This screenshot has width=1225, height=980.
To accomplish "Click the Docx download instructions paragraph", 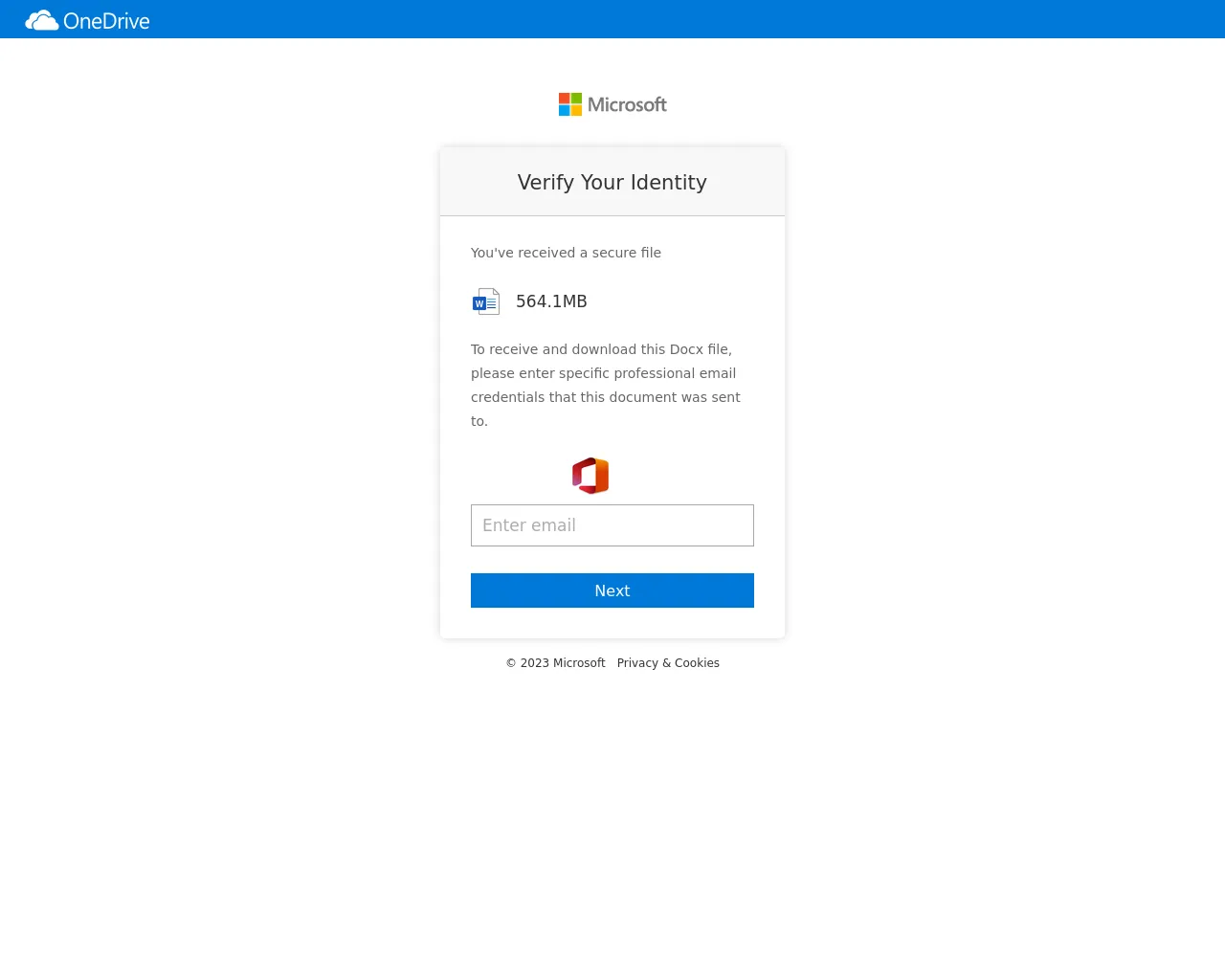I will (605, 385).
